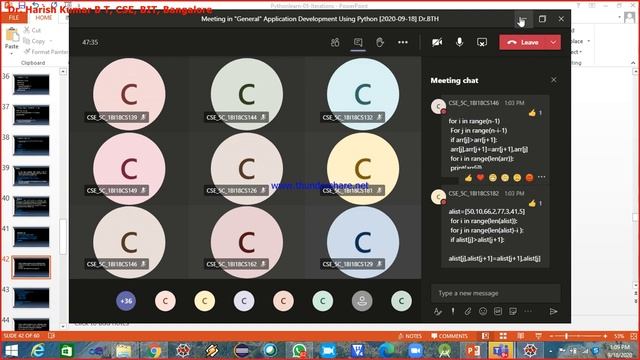The image size is (640, 360).
Task: React with heart emoji on message
Action: [x=480, y=178]
